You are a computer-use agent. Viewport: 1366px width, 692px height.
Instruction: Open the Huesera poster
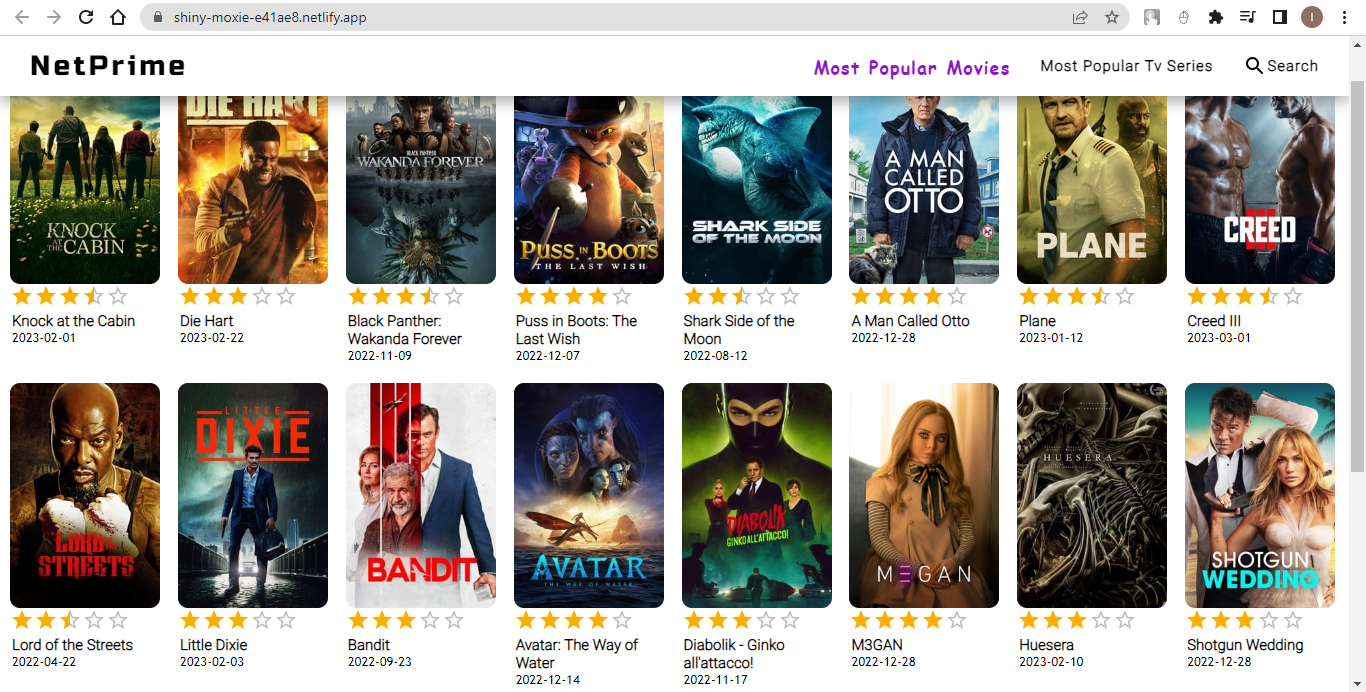(1092, 495)
